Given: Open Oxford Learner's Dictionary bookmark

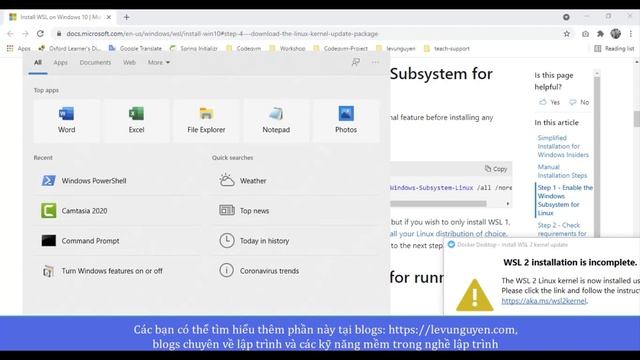Looking at the screenshot, I should pos(69,48).
